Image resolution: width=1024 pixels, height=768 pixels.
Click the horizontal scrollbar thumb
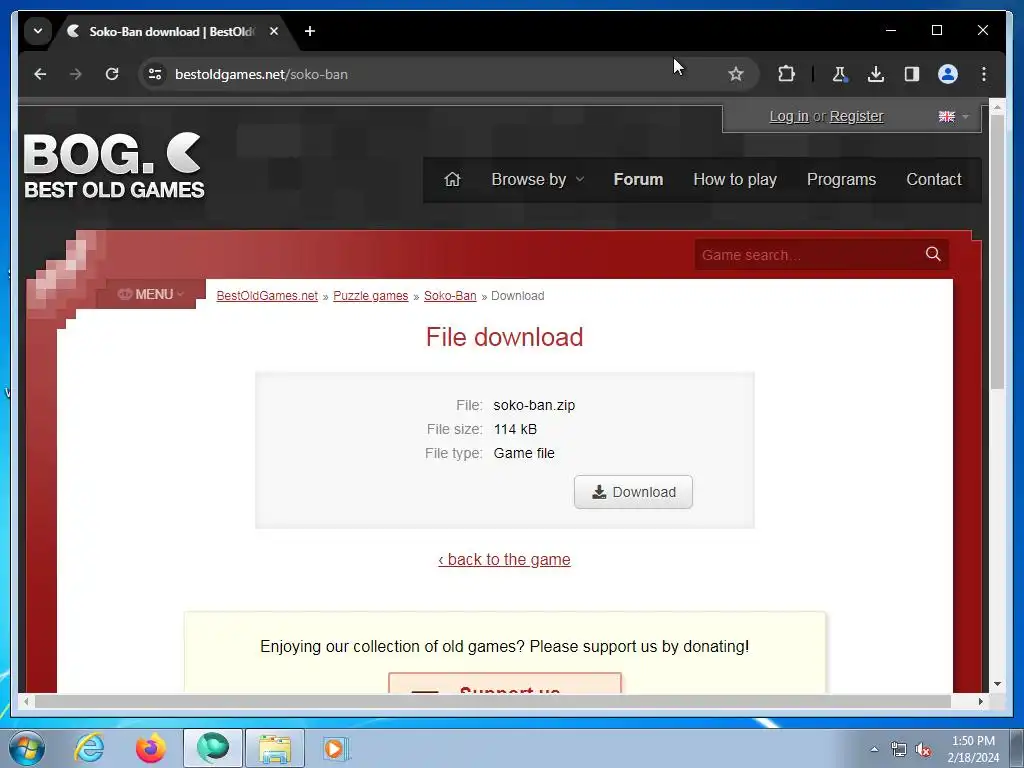[x=492, y=701]
